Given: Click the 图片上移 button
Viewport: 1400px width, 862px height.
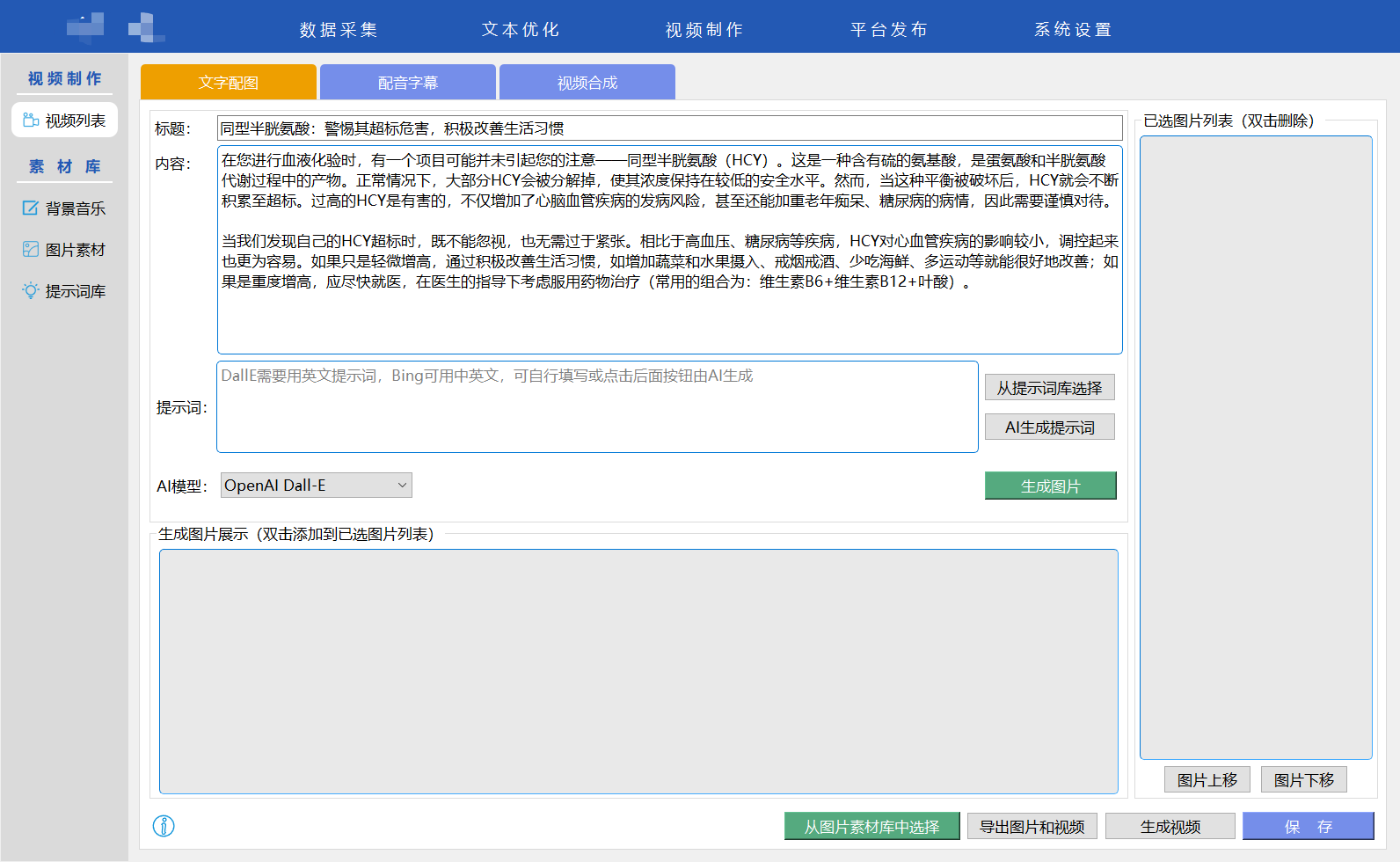Looking at the screenshot, I should point(1207,780).
